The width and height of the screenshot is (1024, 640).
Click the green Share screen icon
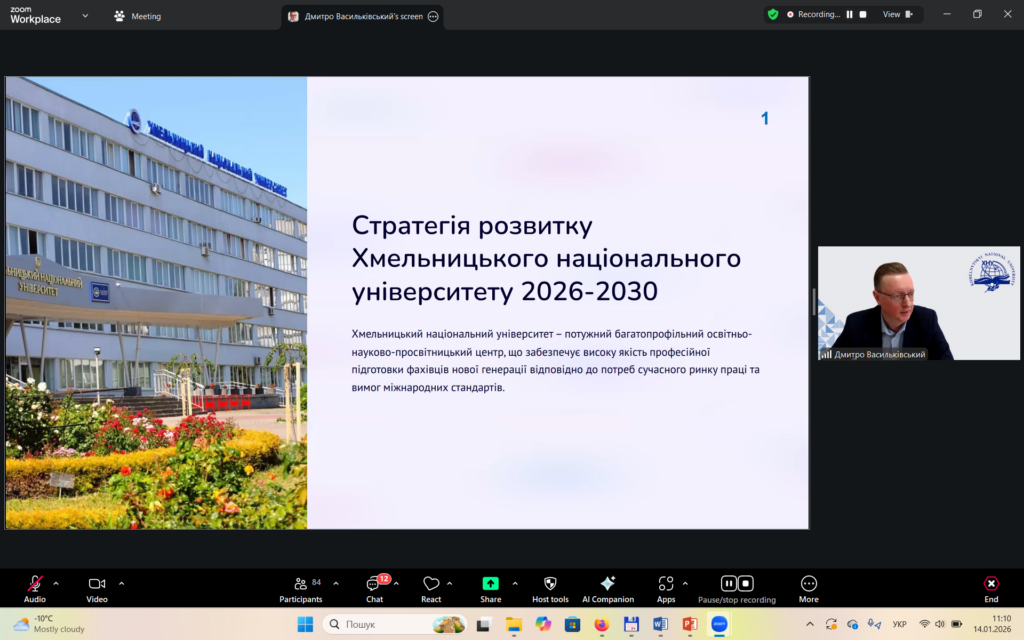[x=490, y=584]
